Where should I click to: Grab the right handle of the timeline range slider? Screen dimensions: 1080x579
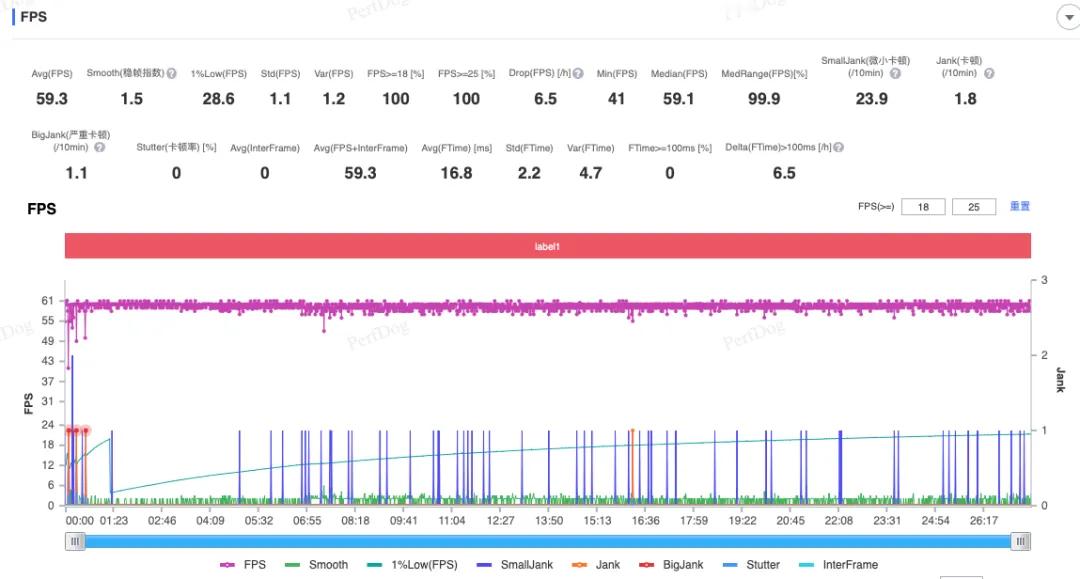tap(1021, 542)
